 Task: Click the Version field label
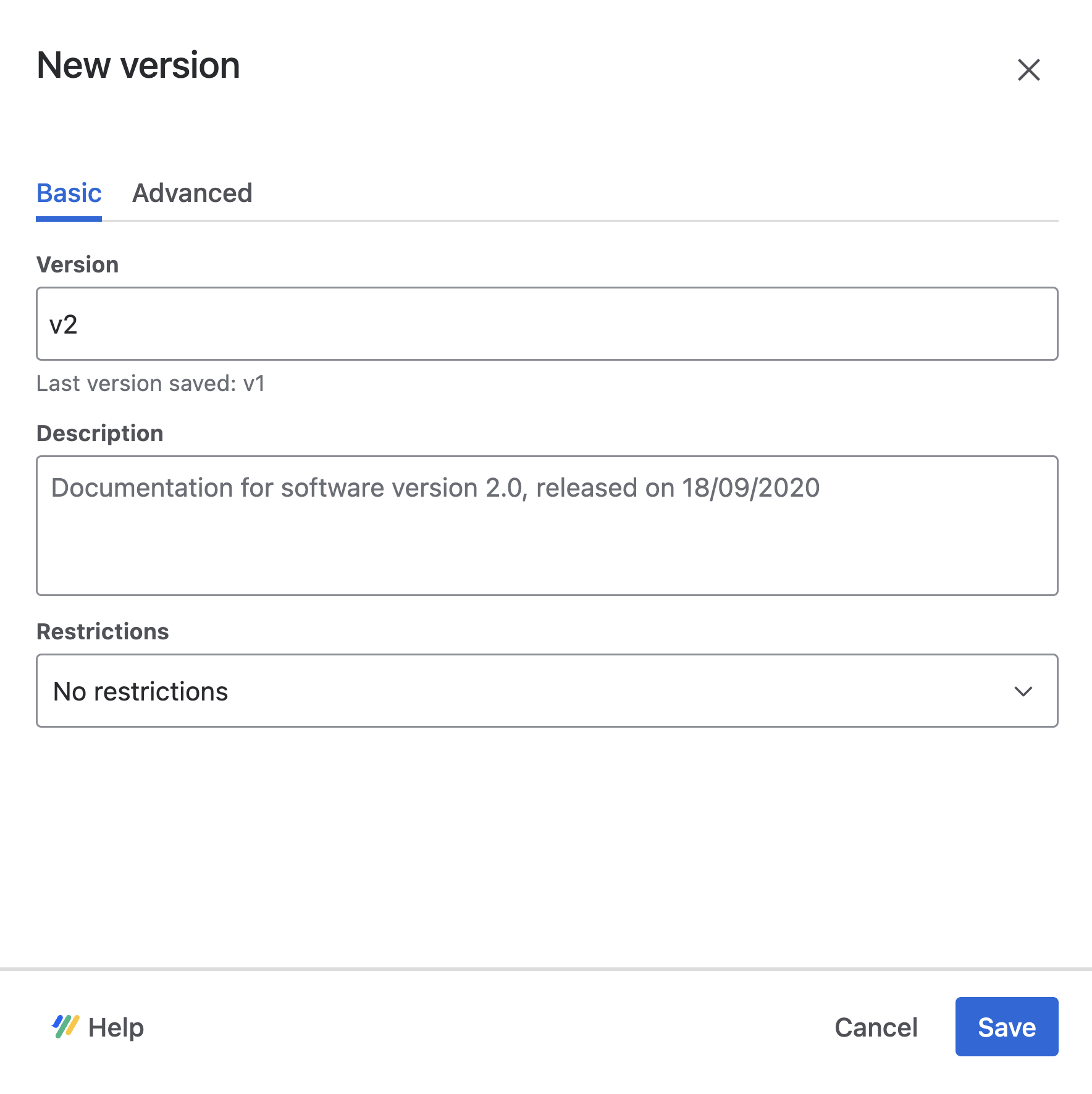tap(77, 264)
